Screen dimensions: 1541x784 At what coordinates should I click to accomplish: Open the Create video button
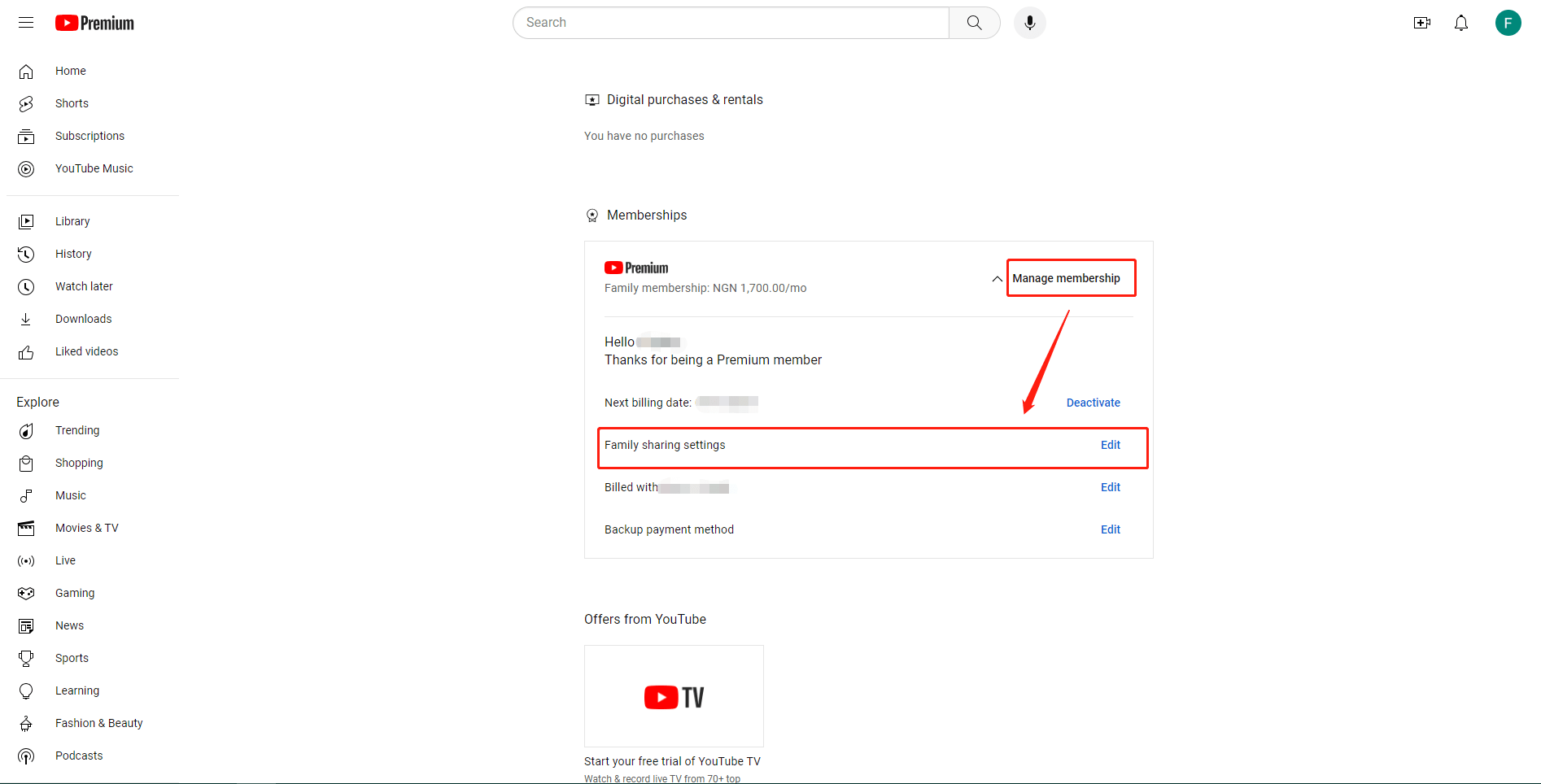(1421, 23)
